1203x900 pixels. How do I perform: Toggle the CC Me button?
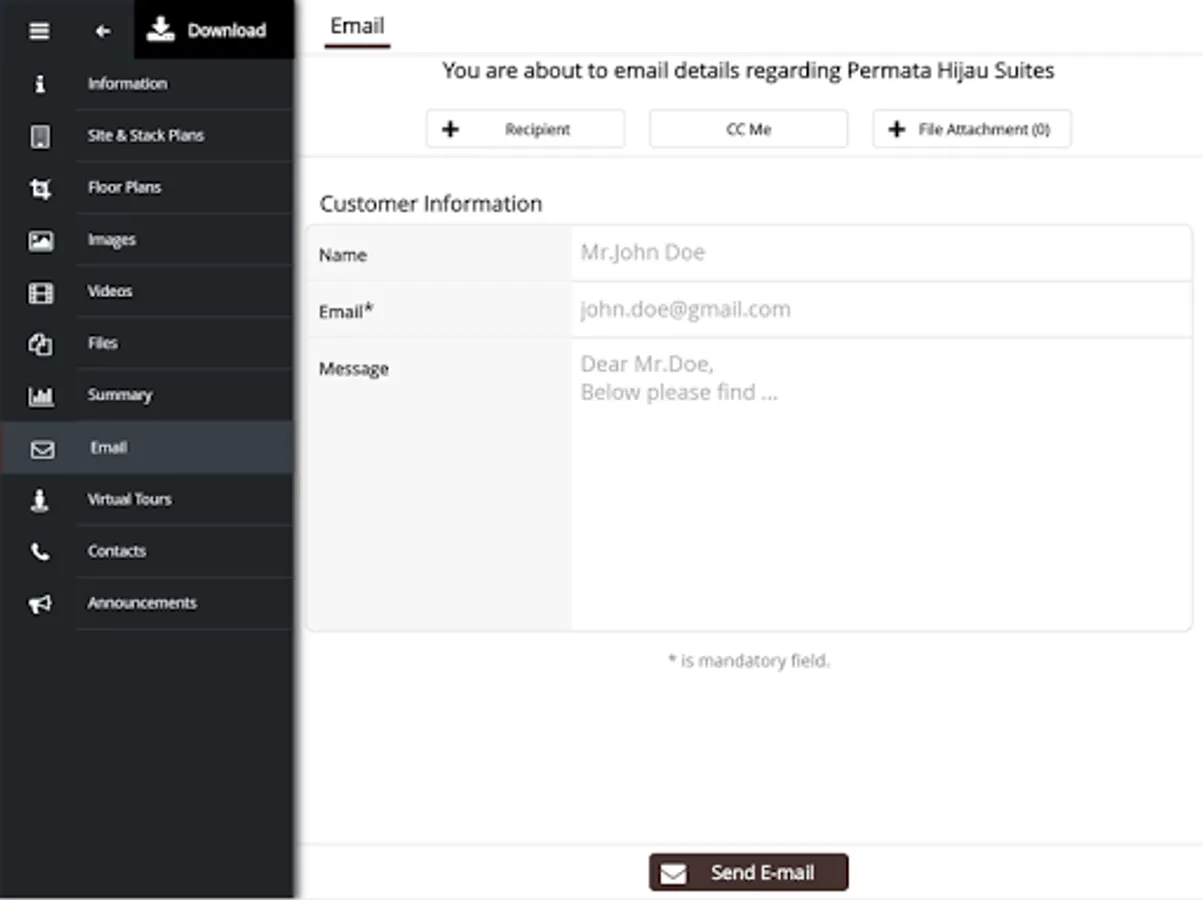tap(748, 129)
